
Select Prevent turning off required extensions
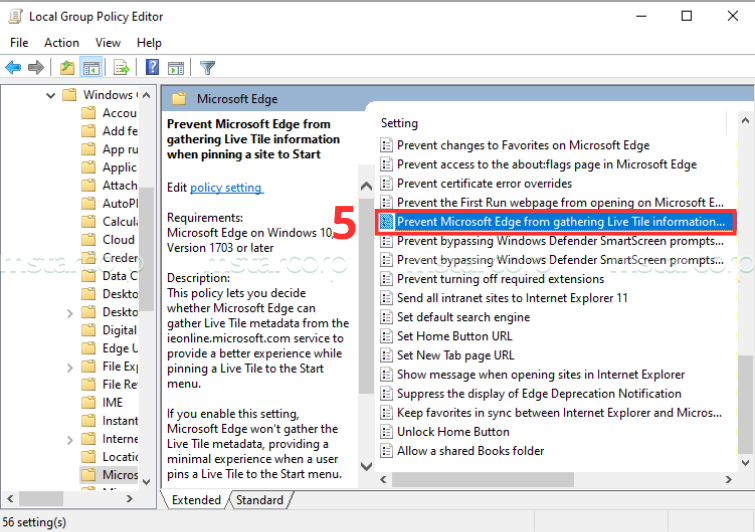pyautogui.click(x=500, y=279)
